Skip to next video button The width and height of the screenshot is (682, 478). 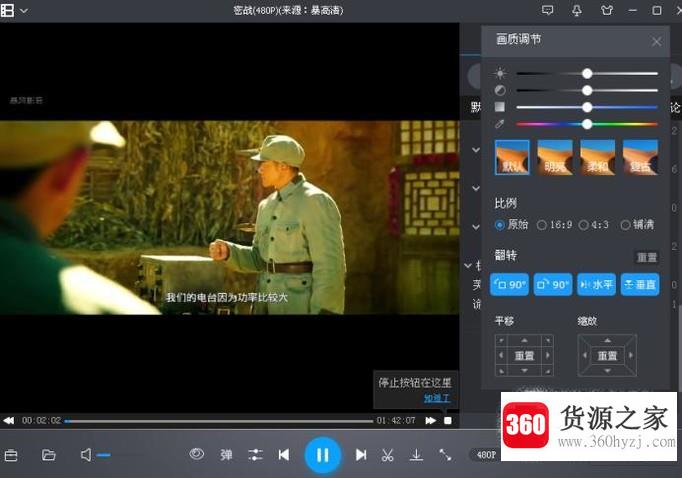coord(361,455)
